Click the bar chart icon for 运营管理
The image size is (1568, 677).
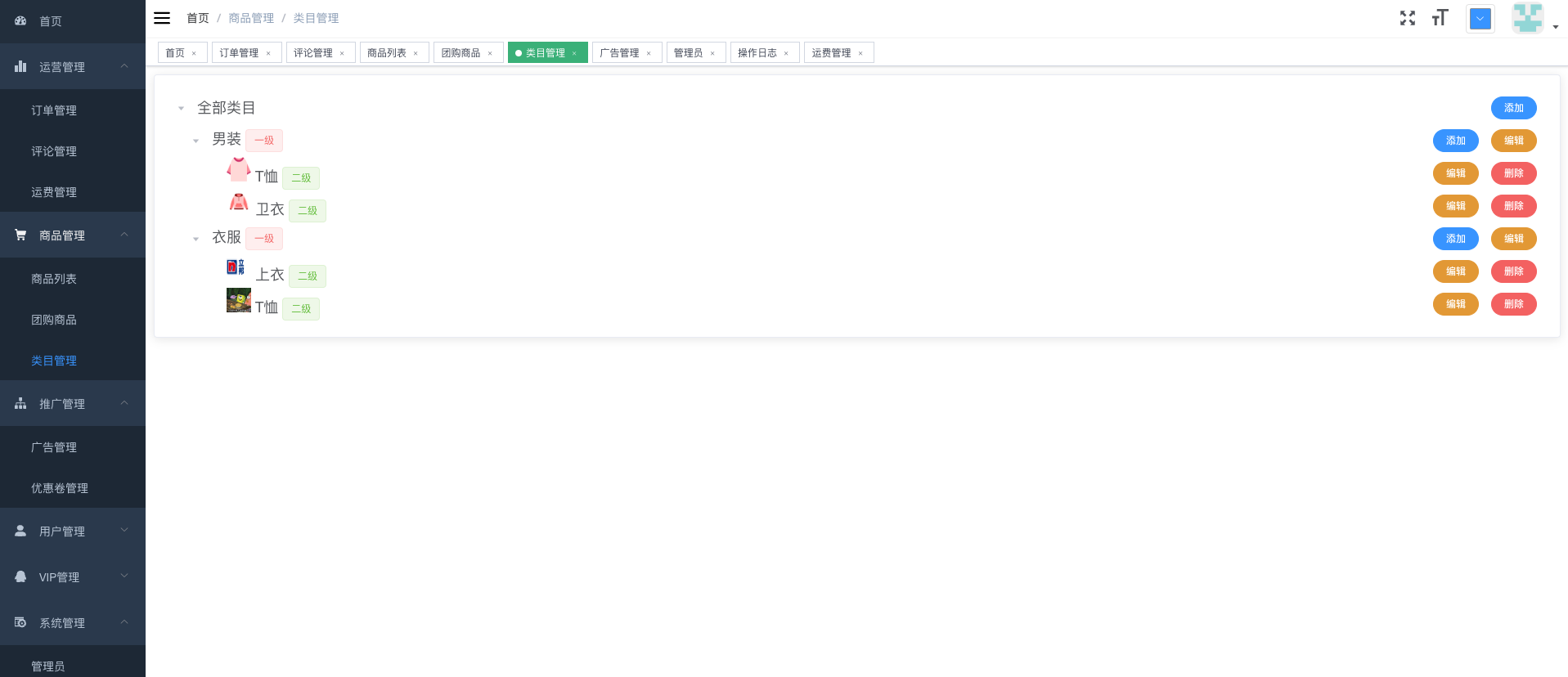(20, 66)
